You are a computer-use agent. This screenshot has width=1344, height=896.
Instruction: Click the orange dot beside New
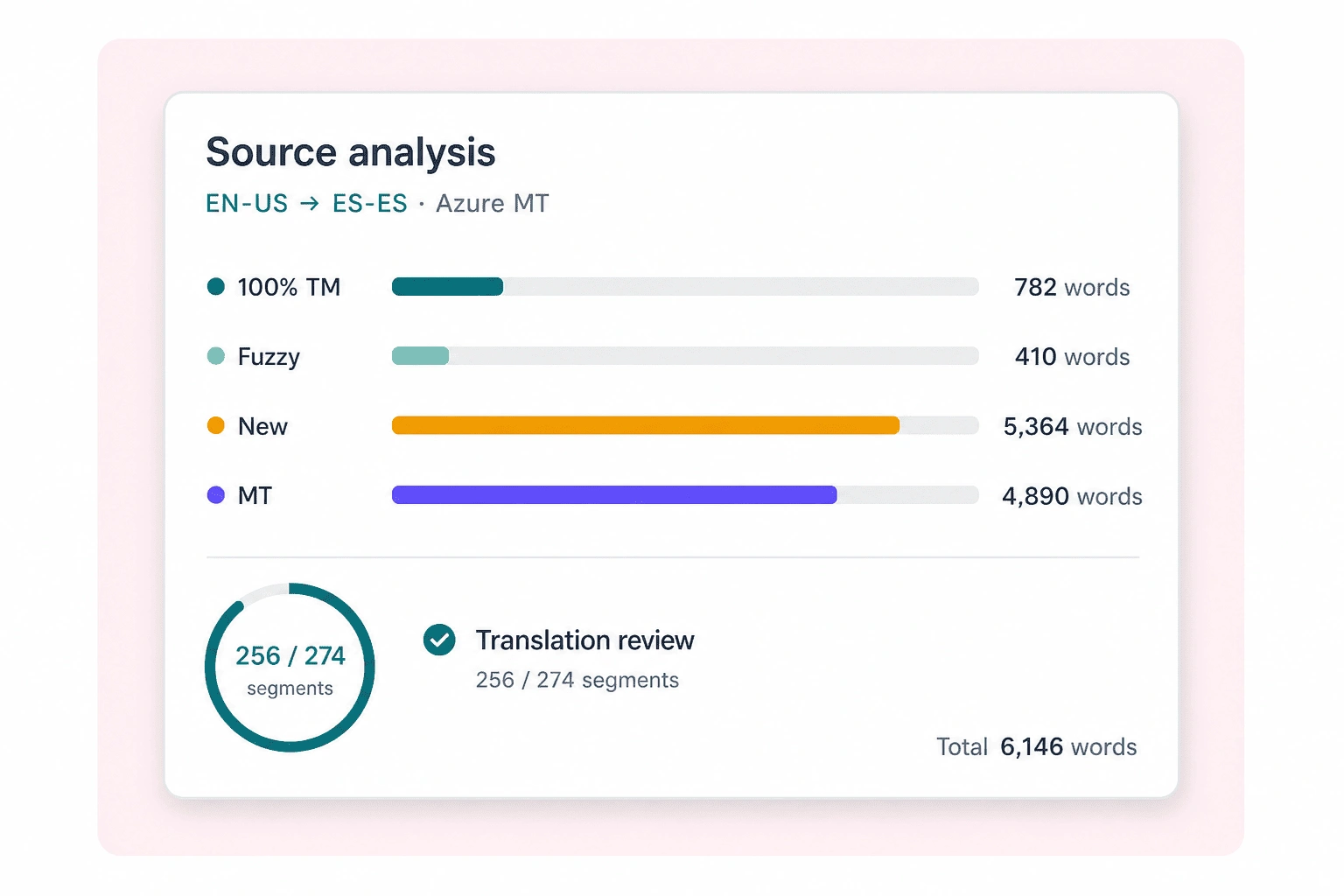point(215,425)
